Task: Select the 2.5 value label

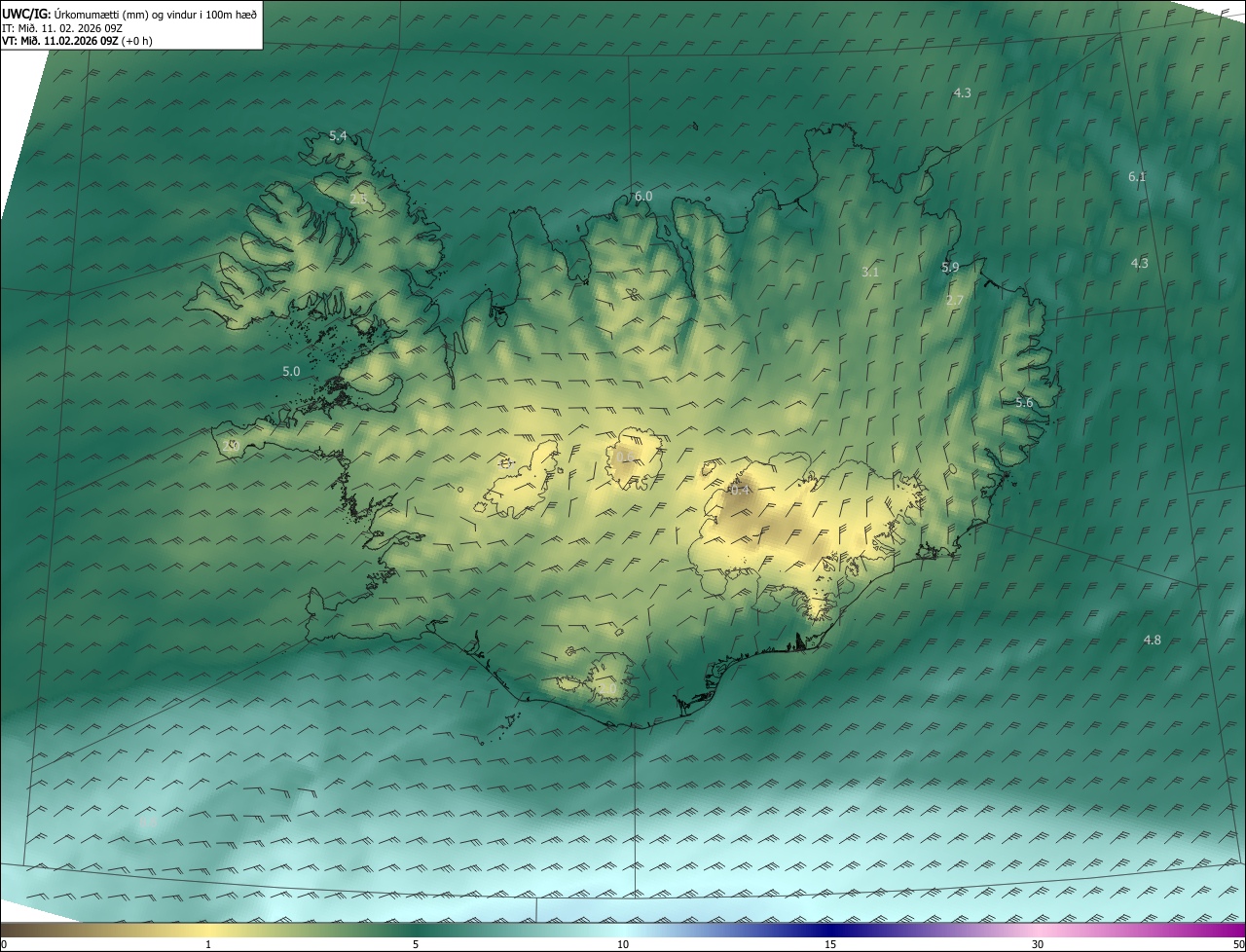Action: [357, 199]
